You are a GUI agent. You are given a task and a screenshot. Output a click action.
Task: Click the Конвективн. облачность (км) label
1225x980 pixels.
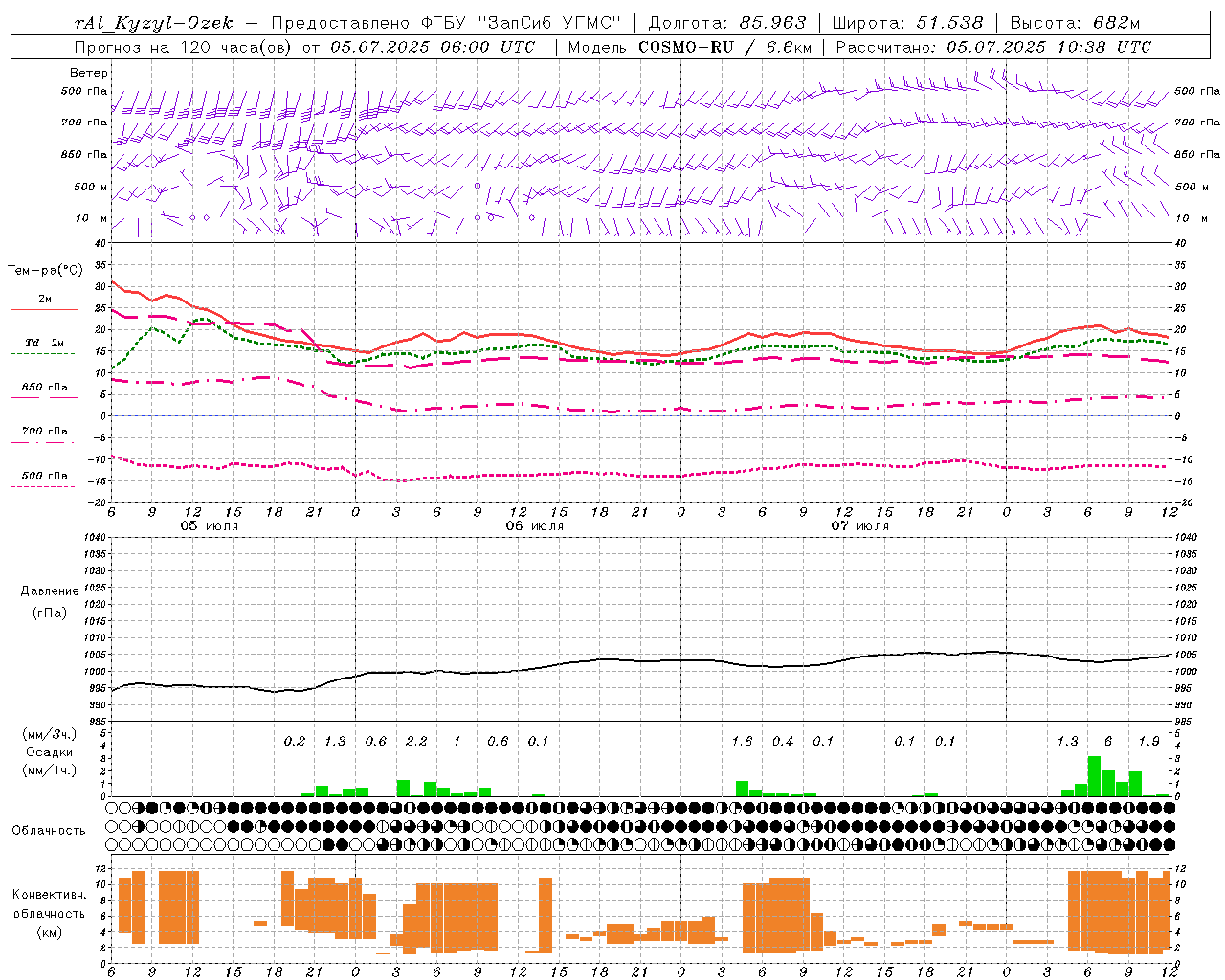49,913
